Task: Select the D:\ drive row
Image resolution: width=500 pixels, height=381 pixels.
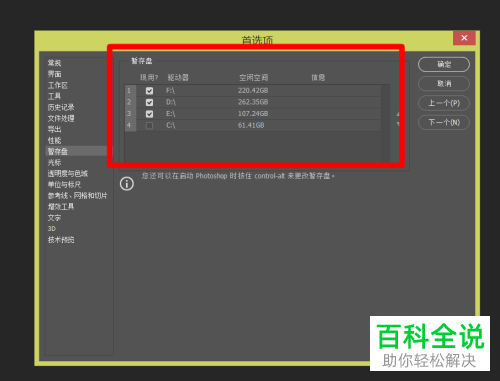Action: click(x=253, y=102)
